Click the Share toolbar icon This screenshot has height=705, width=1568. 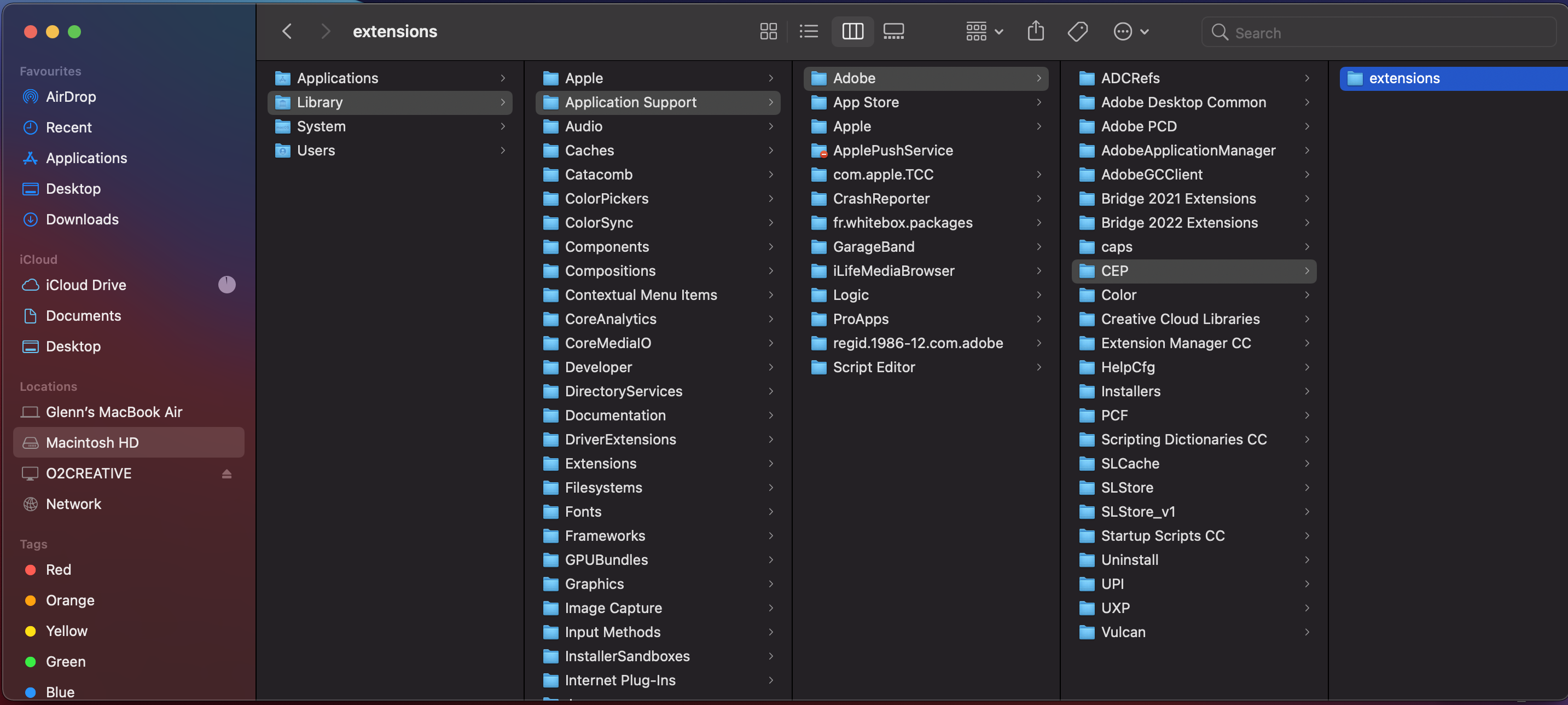click(x=1035, y=32)
